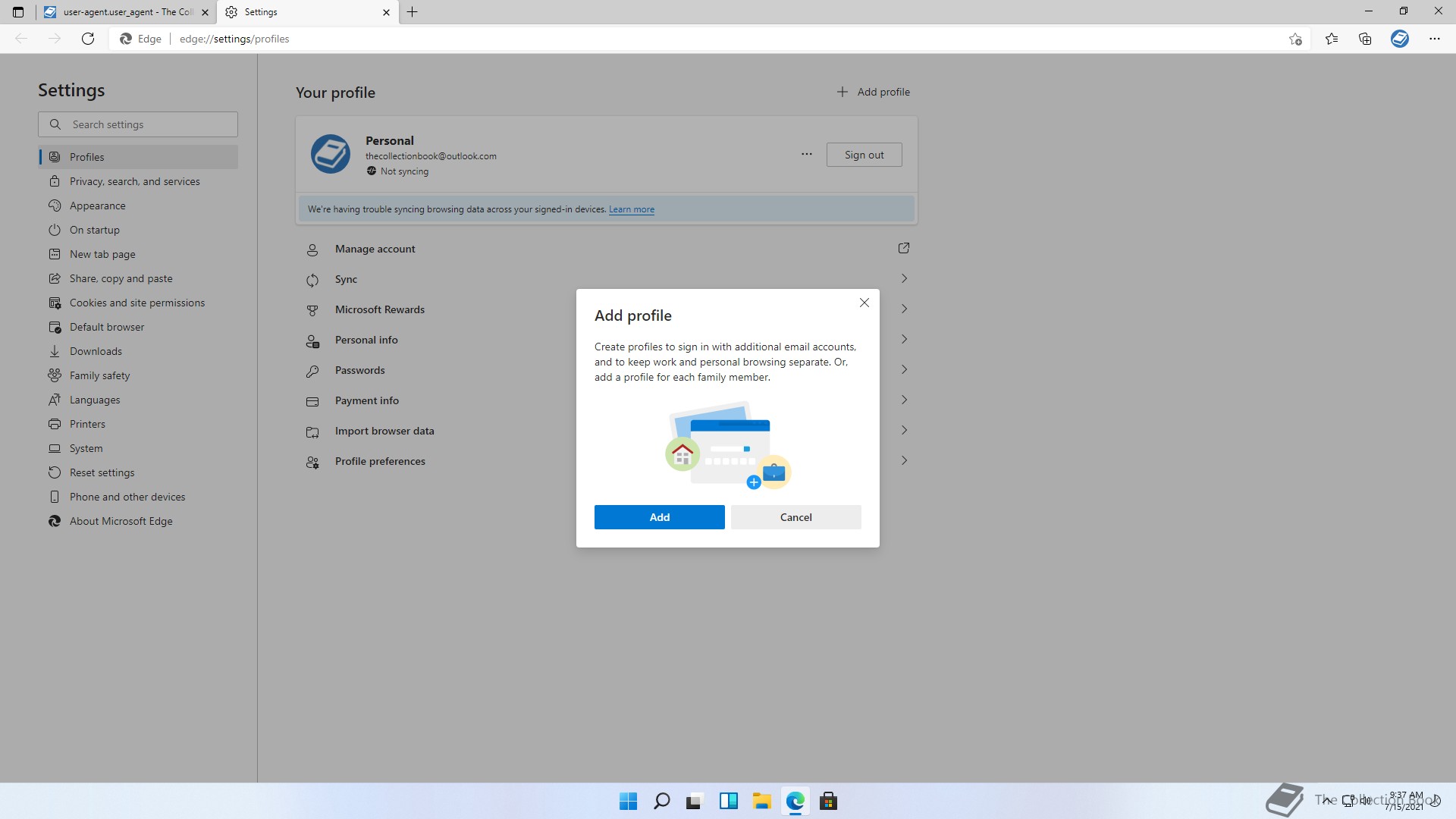This screenshot has width=1456, height=819.
Task: Click the Import browser data icon
Action: [312, 431]
